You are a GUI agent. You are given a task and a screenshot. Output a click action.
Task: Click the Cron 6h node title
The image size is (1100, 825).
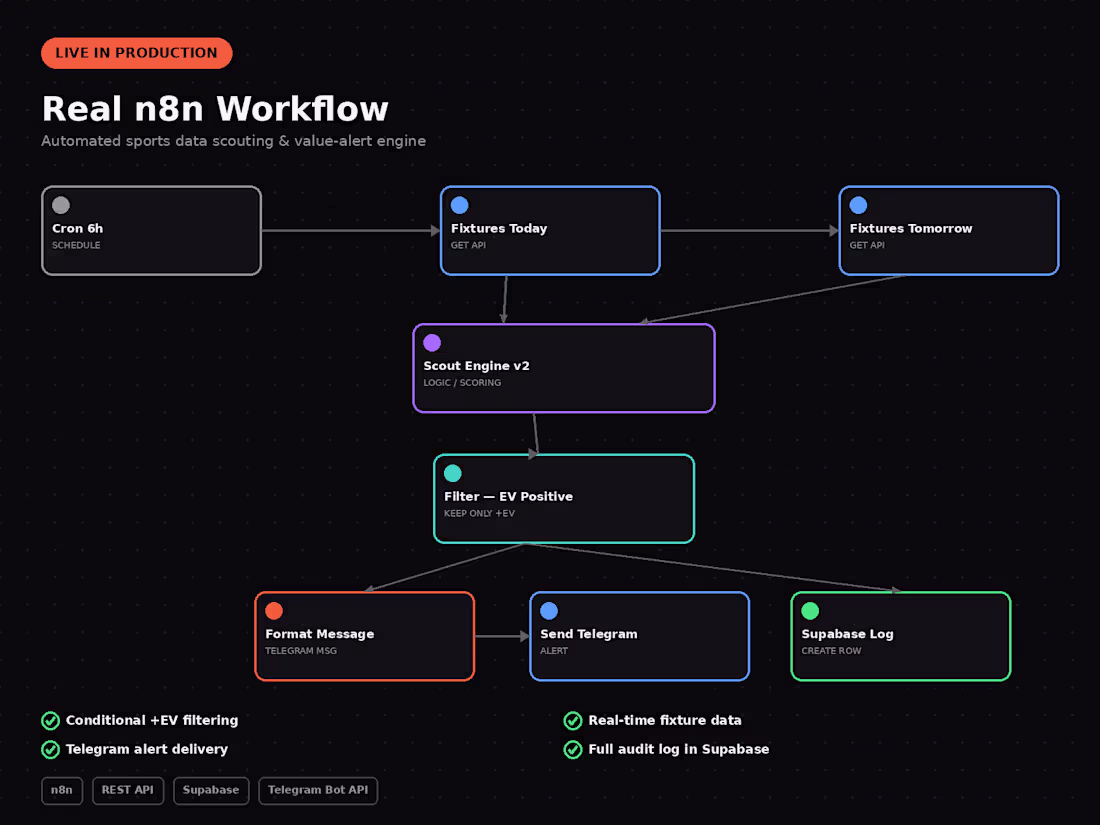(78, 228)
